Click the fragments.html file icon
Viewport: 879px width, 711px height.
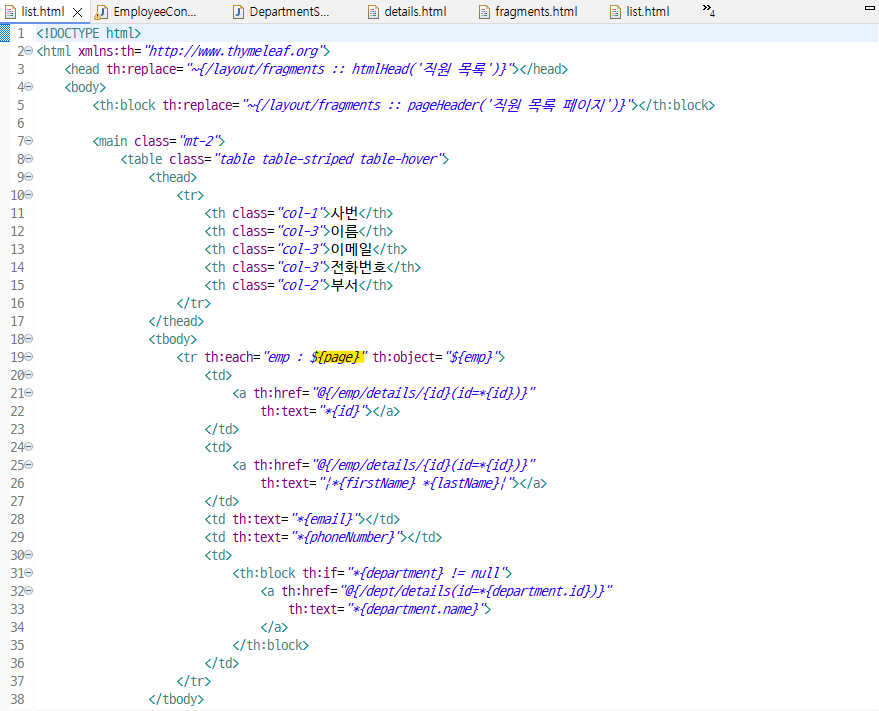pos(484,12)
